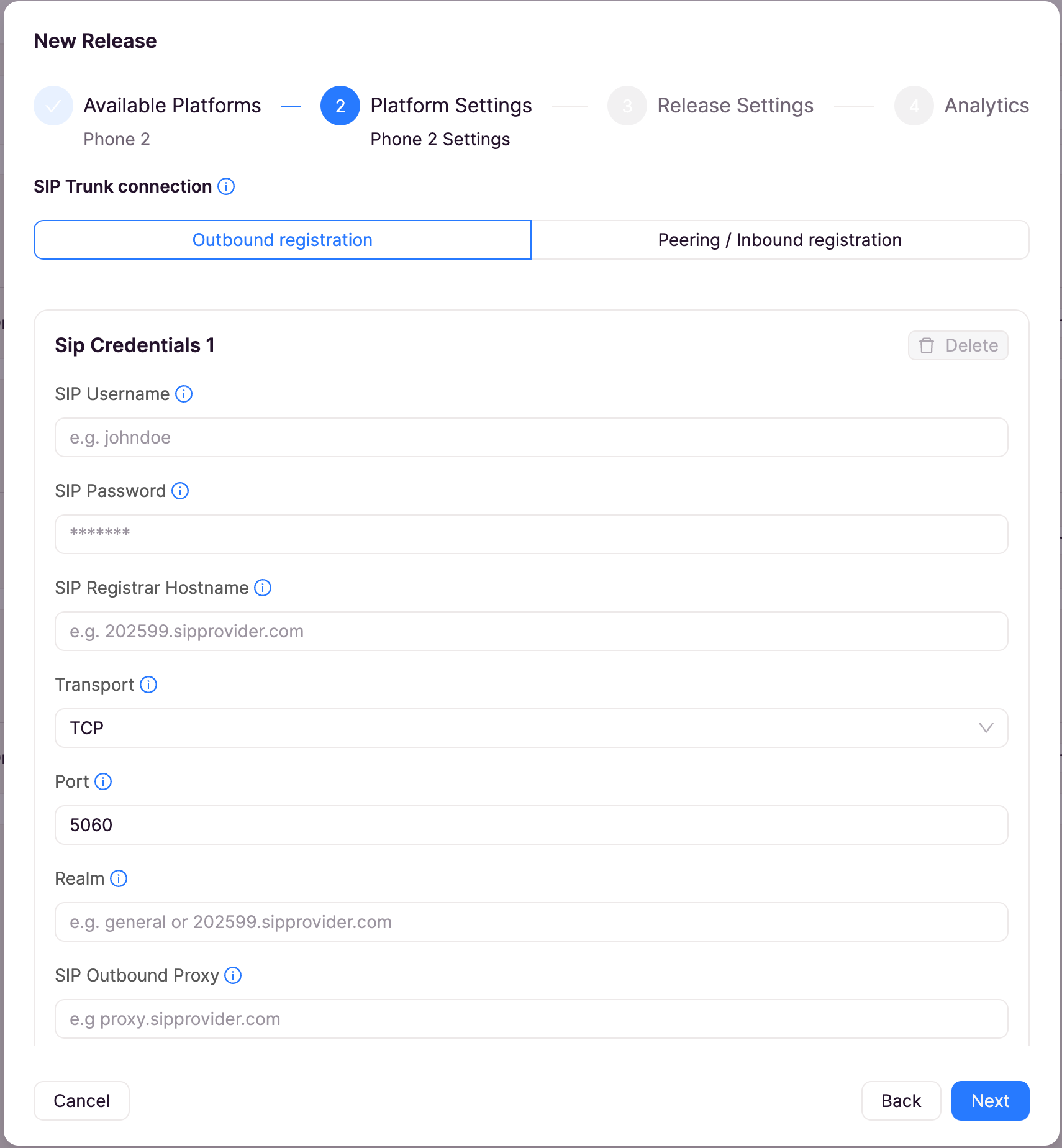The image size is (1062, 1148).
Task: Delete Sip Credentials 1
Action: [x=958, y=345]
